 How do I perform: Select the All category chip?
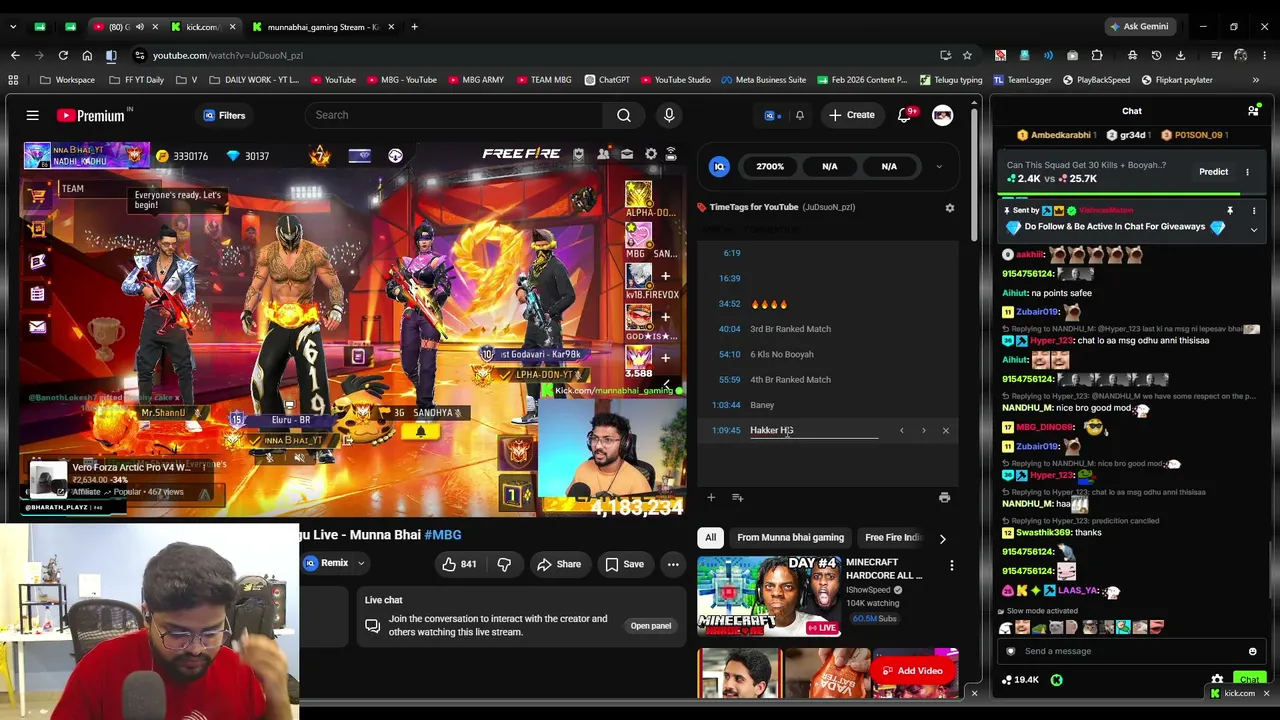click(710, 538)
